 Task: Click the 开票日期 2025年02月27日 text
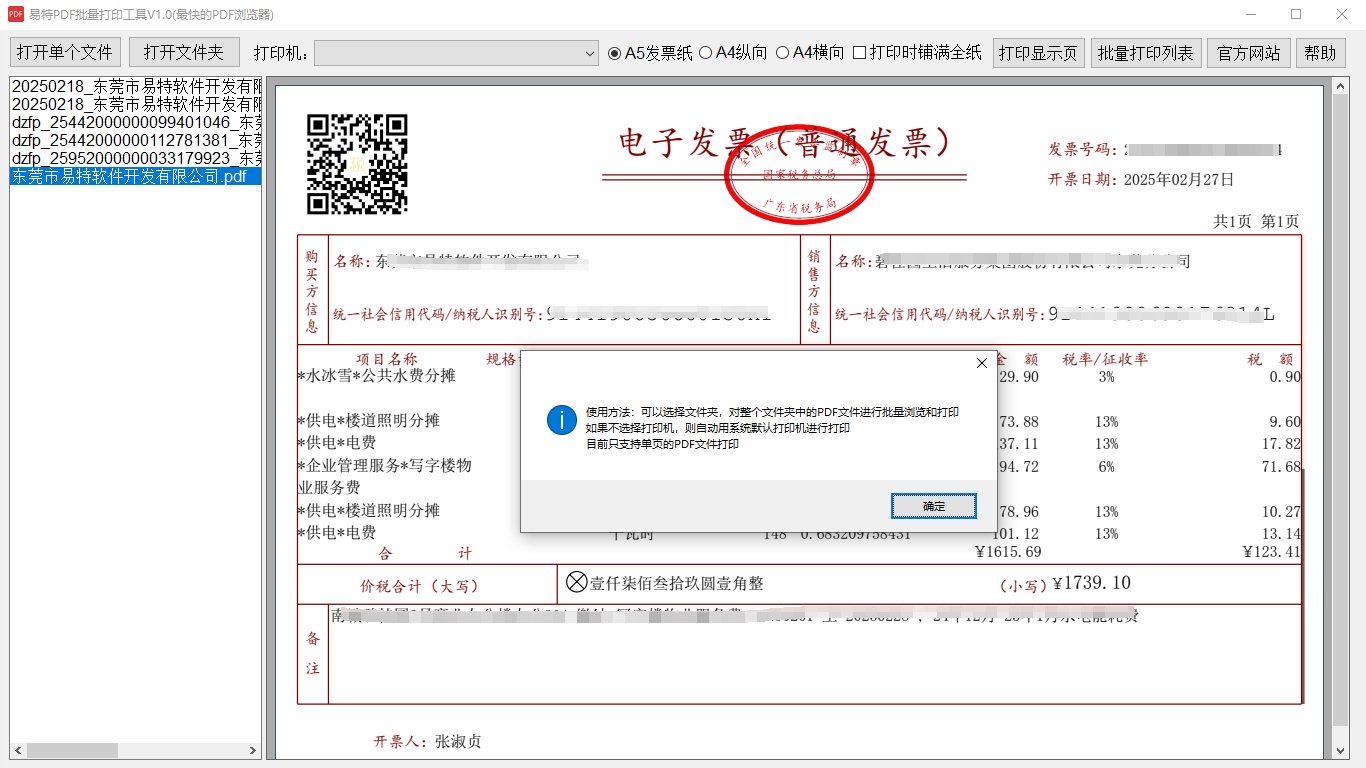[1141, 180]
